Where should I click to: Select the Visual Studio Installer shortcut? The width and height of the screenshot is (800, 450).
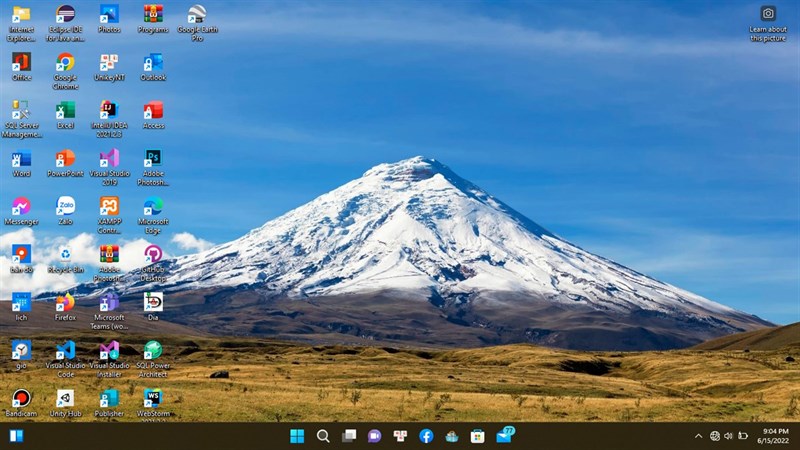tap(109, 359)
